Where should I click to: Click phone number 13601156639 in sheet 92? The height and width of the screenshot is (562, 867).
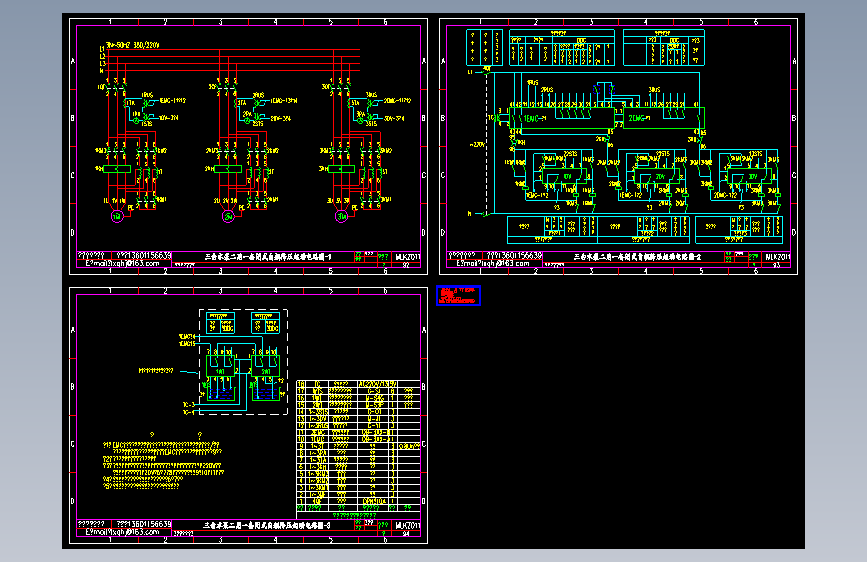point(148,256)
